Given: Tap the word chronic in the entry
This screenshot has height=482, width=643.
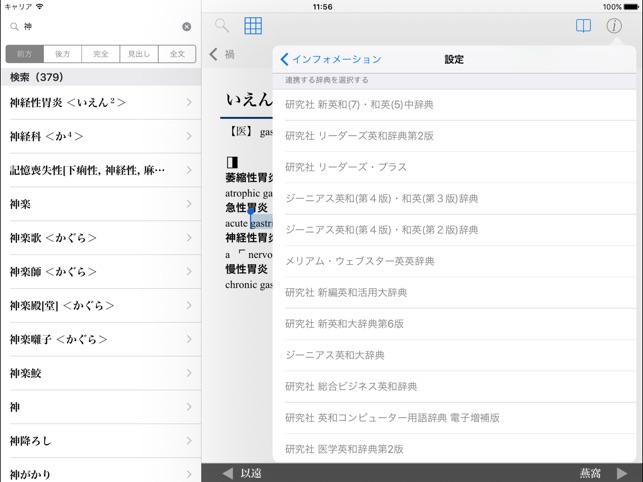Looking at the screenshot, I should click(242, 285).
